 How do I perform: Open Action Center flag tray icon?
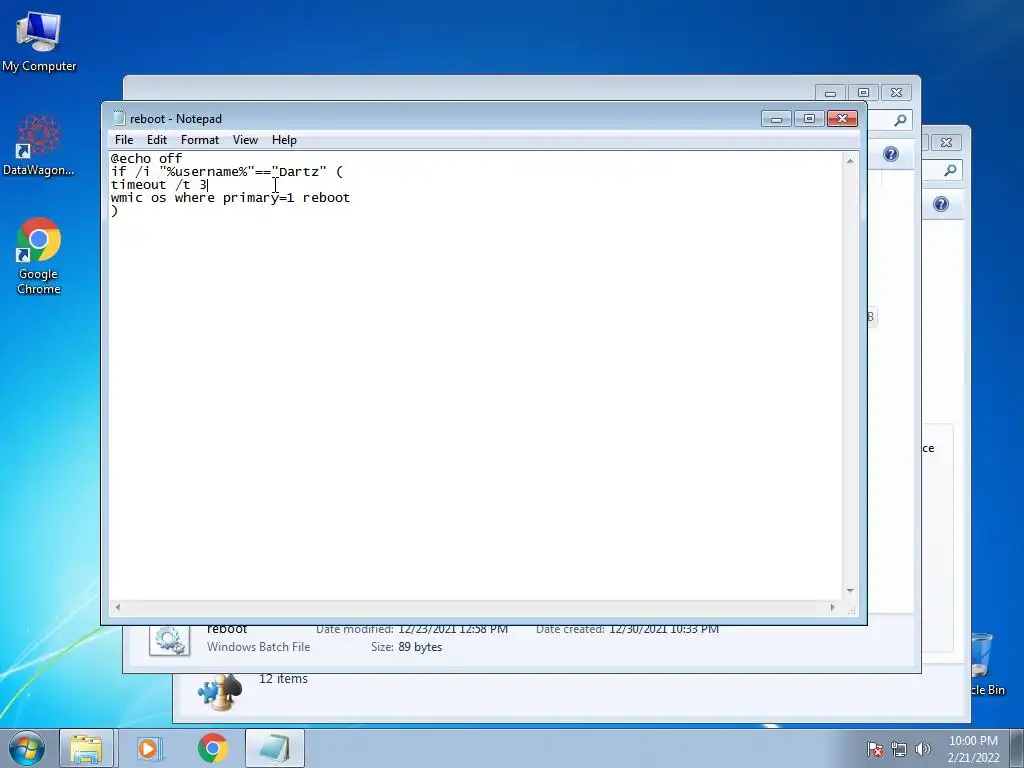pos(875,749)
